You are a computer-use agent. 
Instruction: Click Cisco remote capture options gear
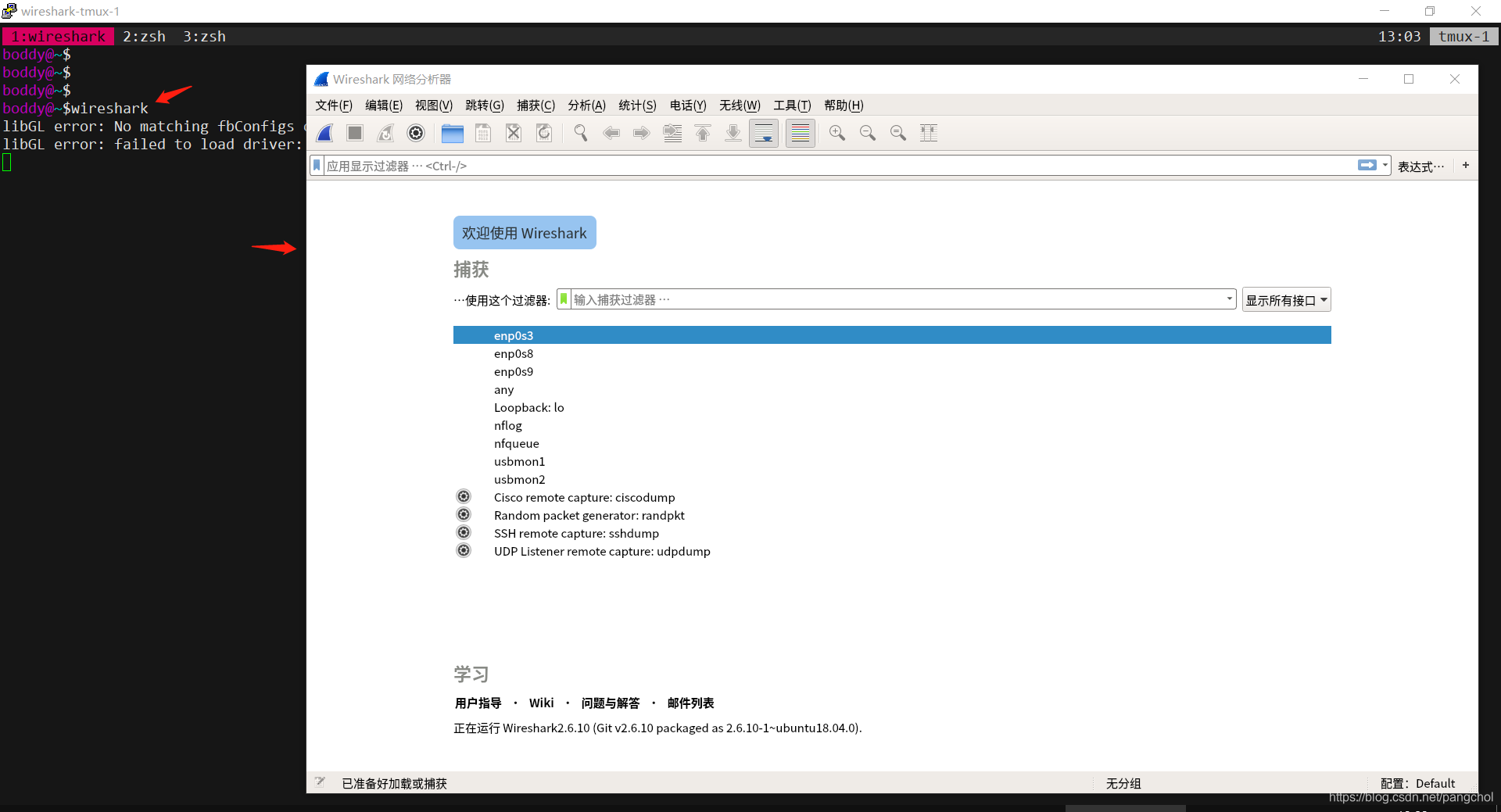click(464, 497)
